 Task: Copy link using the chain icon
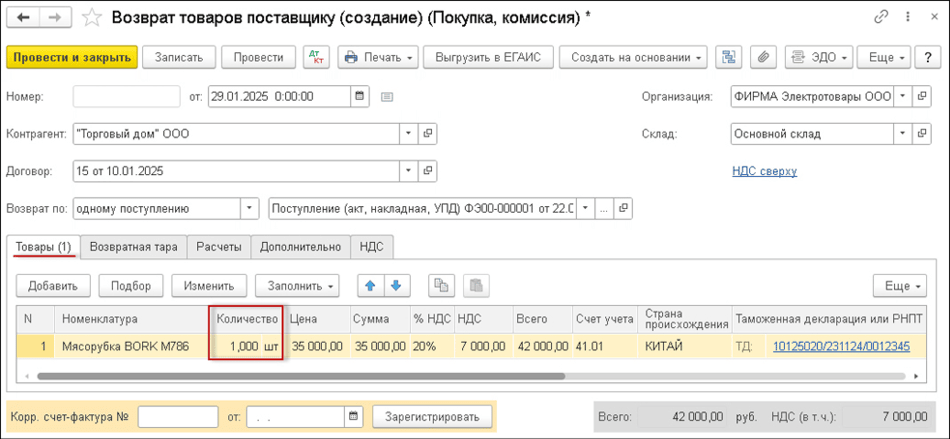pyautogui.click(x=881, y=17)
